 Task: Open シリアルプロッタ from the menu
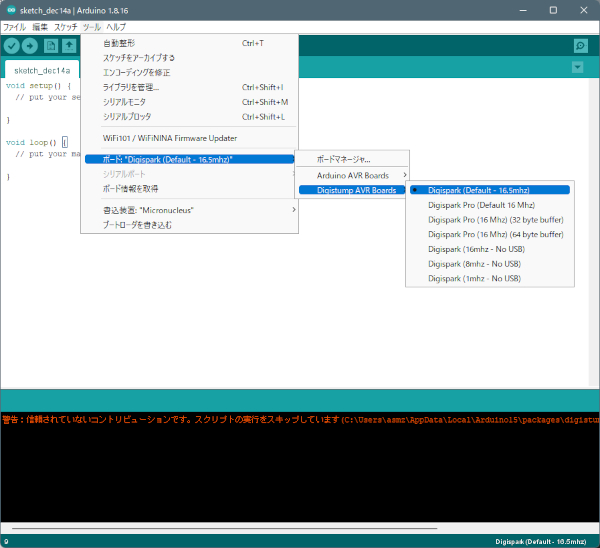click(189, 117)
